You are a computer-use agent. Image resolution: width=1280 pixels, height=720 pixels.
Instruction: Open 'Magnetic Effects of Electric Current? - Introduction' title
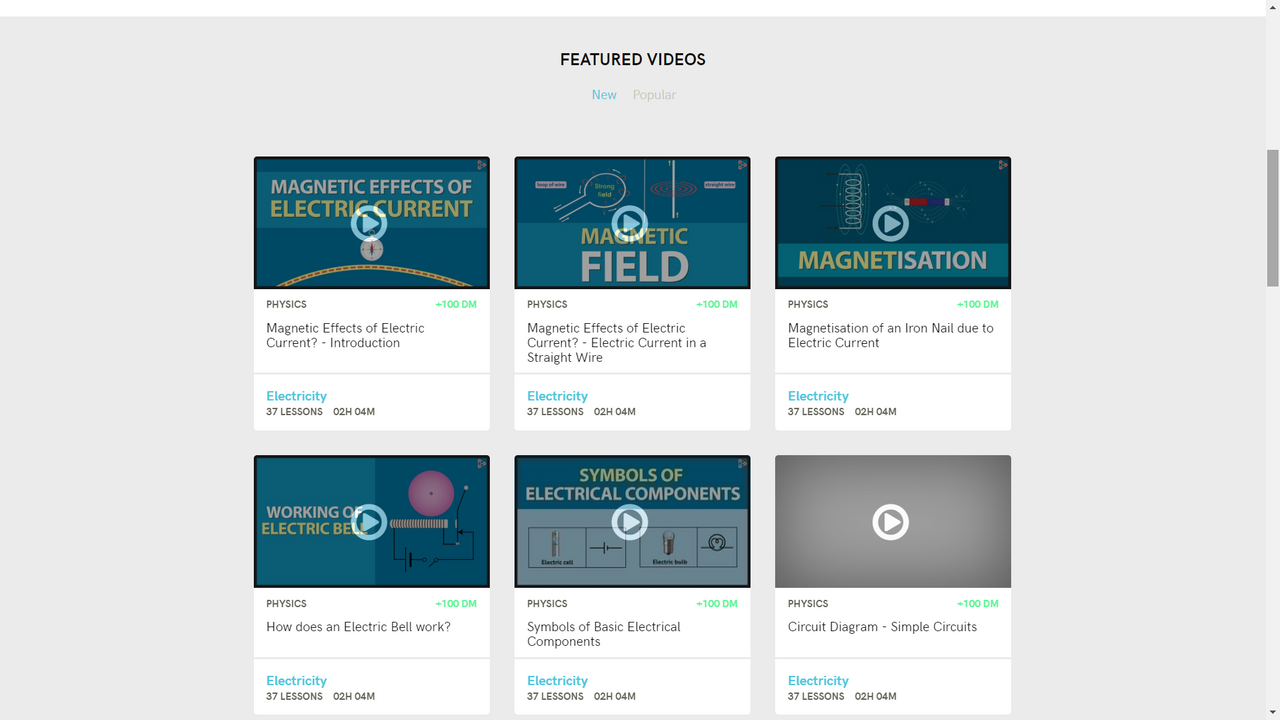click(345, 335)
